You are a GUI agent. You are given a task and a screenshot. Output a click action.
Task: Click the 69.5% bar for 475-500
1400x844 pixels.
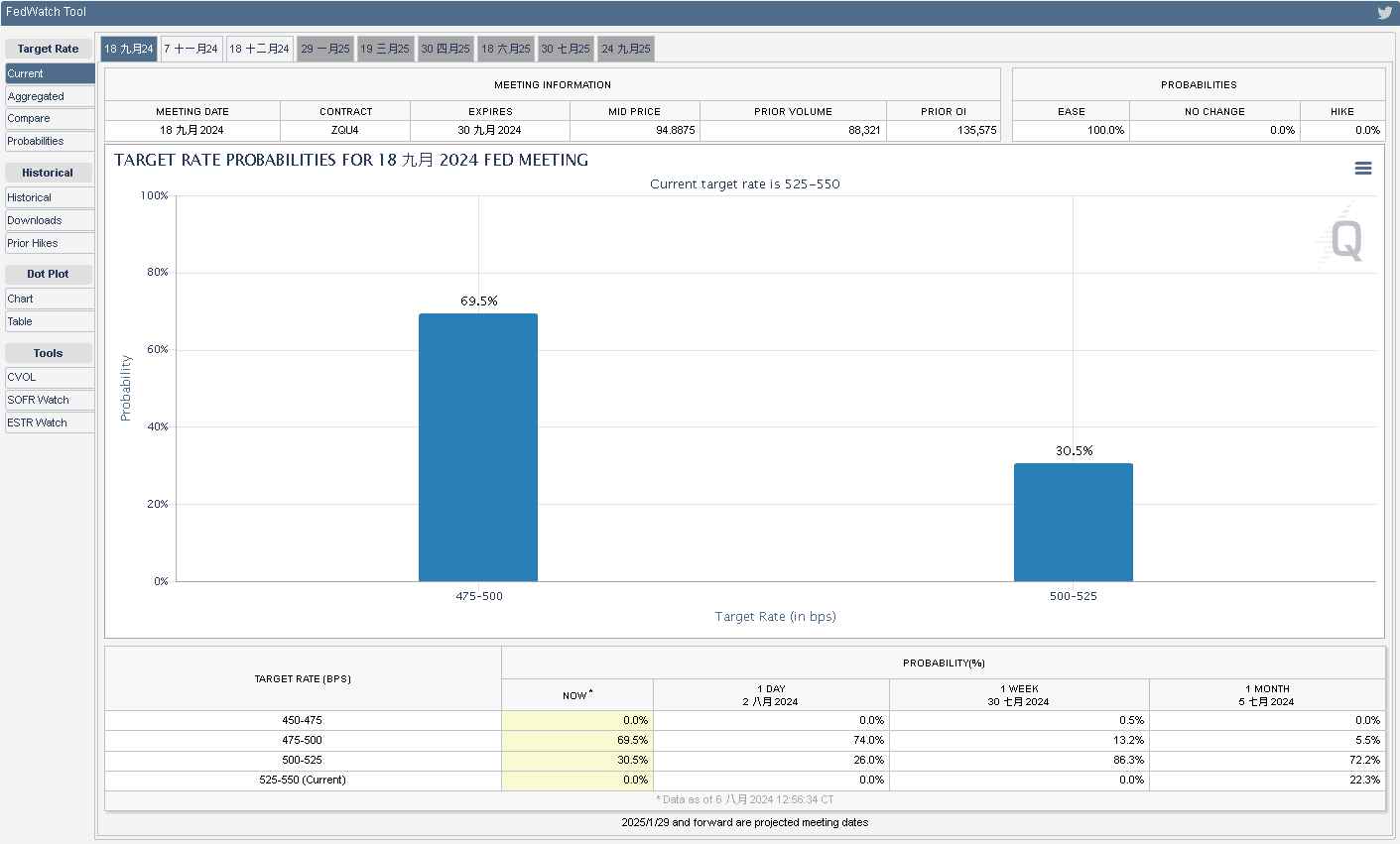pyautogui.click(x=478, y=447)
